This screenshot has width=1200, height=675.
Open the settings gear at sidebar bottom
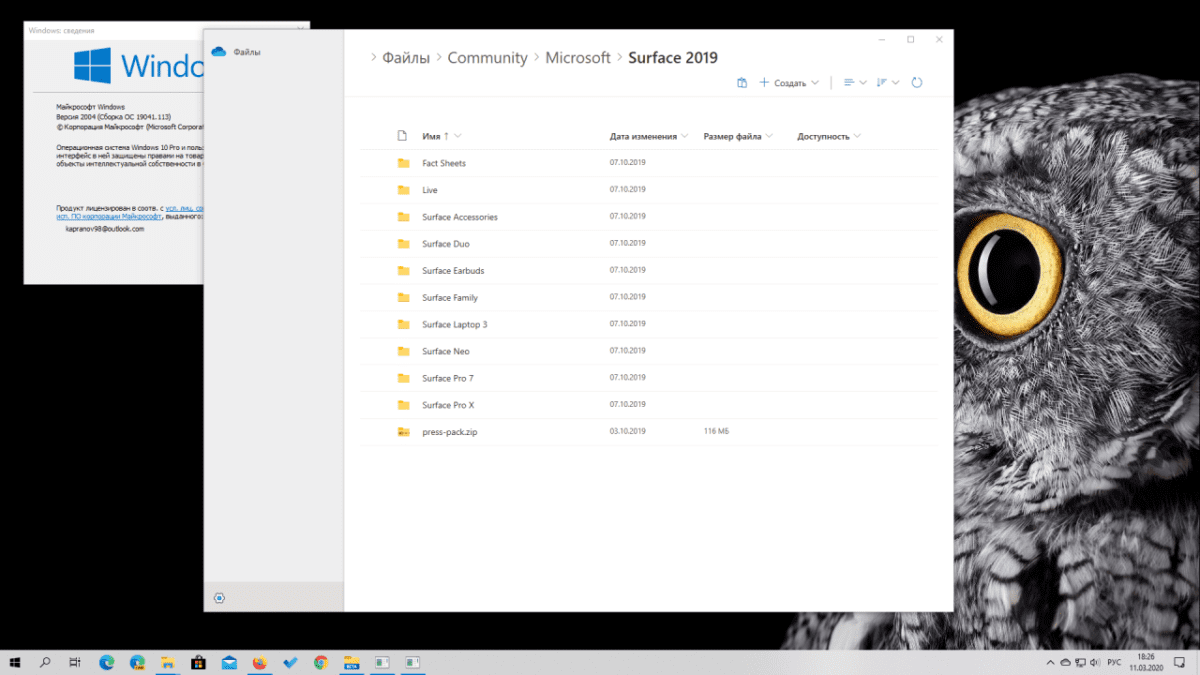pyautogui.click(x=219, y=597)
